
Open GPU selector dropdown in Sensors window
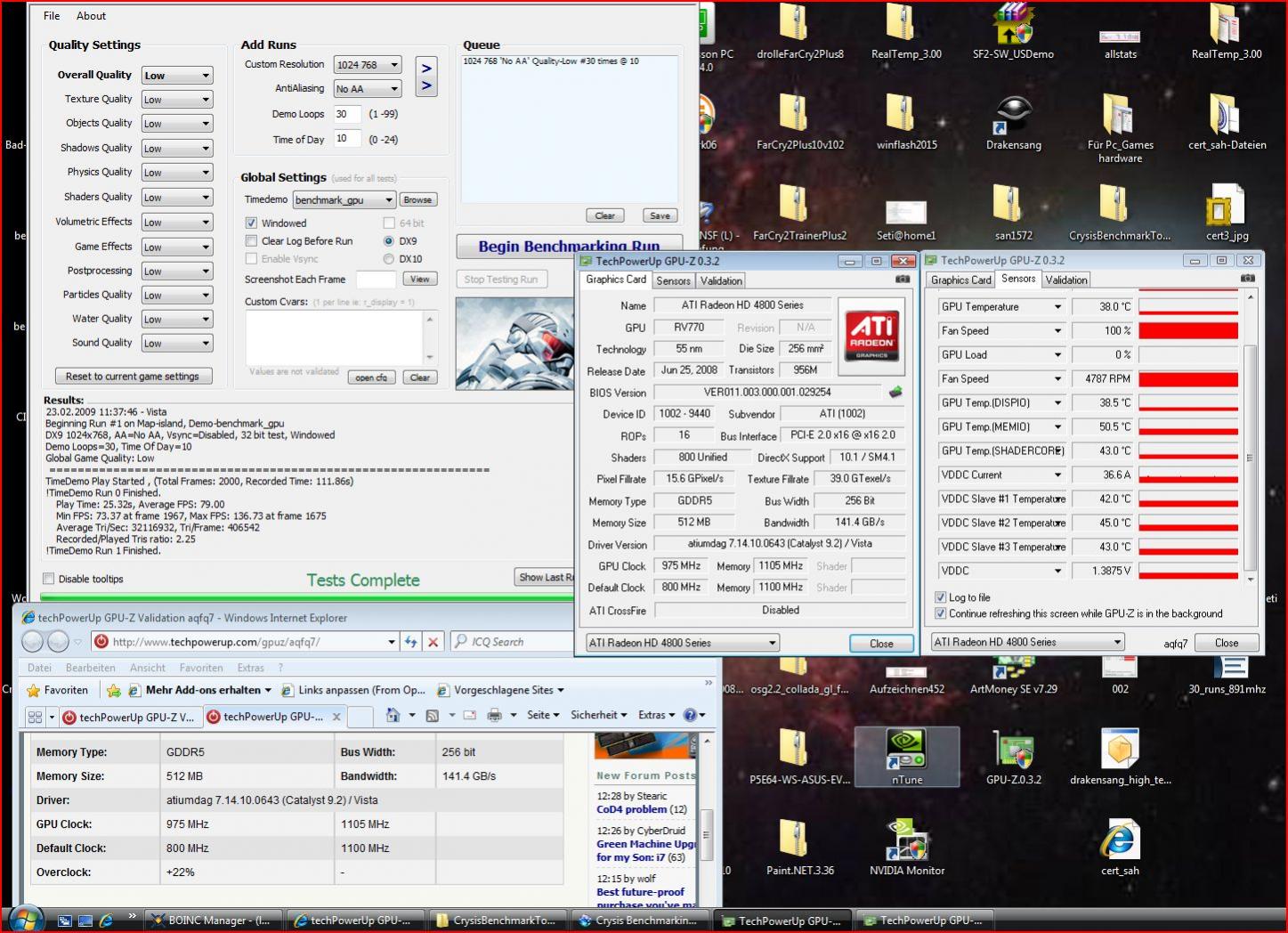(1028, 642)
